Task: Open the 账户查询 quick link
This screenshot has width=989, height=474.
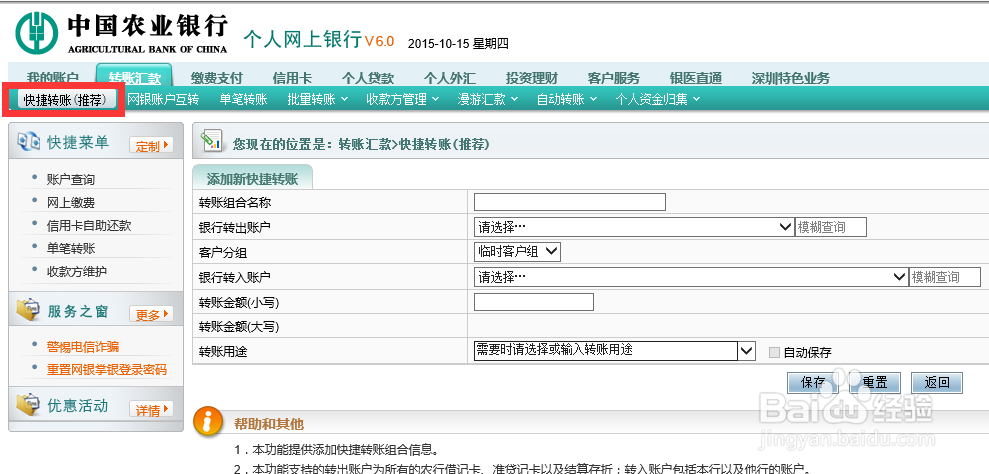Action: 71,180
